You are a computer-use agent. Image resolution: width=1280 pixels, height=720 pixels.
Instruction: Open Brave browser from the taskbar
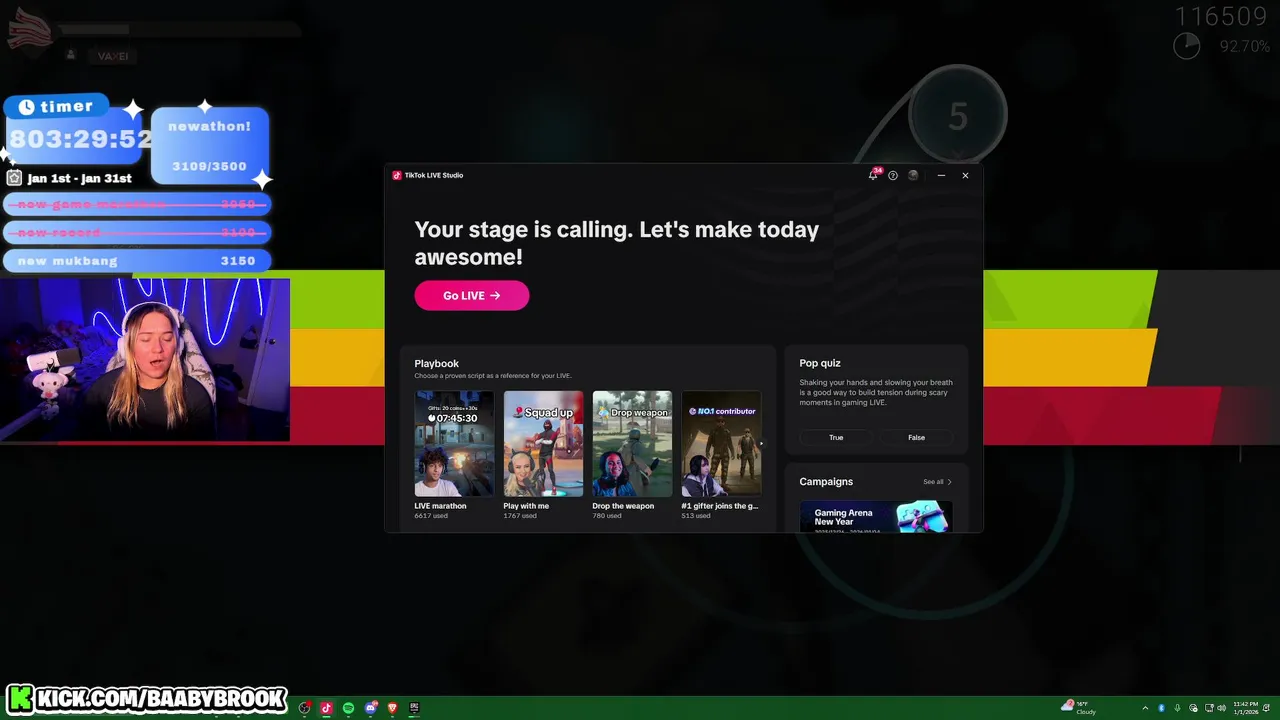point(392,708)
